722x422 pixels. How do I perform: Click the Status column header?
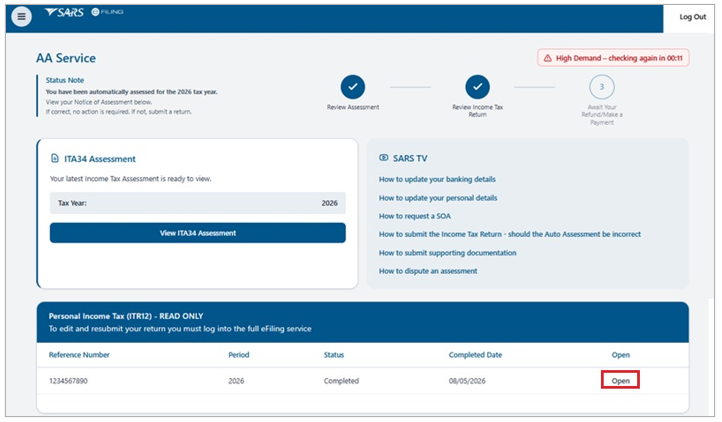(334, 355)
